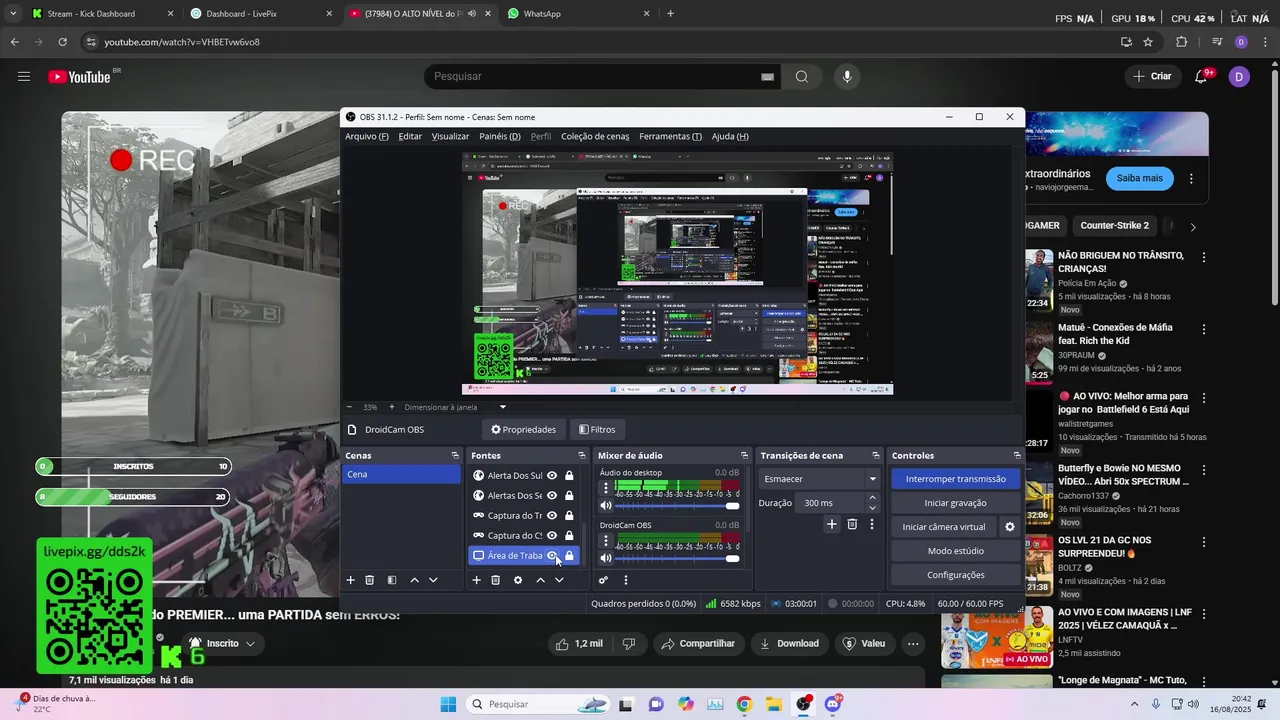Undock the Controles panel
The height and width of the screenshot is (720, 1280).
click(x=1017, y=456)
